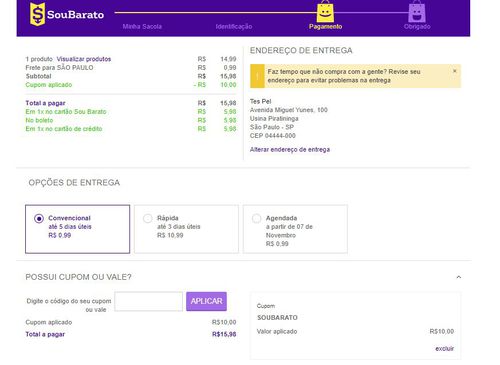Open the Visualizar produtos link
This screenshot has width=500, height=365.
(x=84, y=59)
